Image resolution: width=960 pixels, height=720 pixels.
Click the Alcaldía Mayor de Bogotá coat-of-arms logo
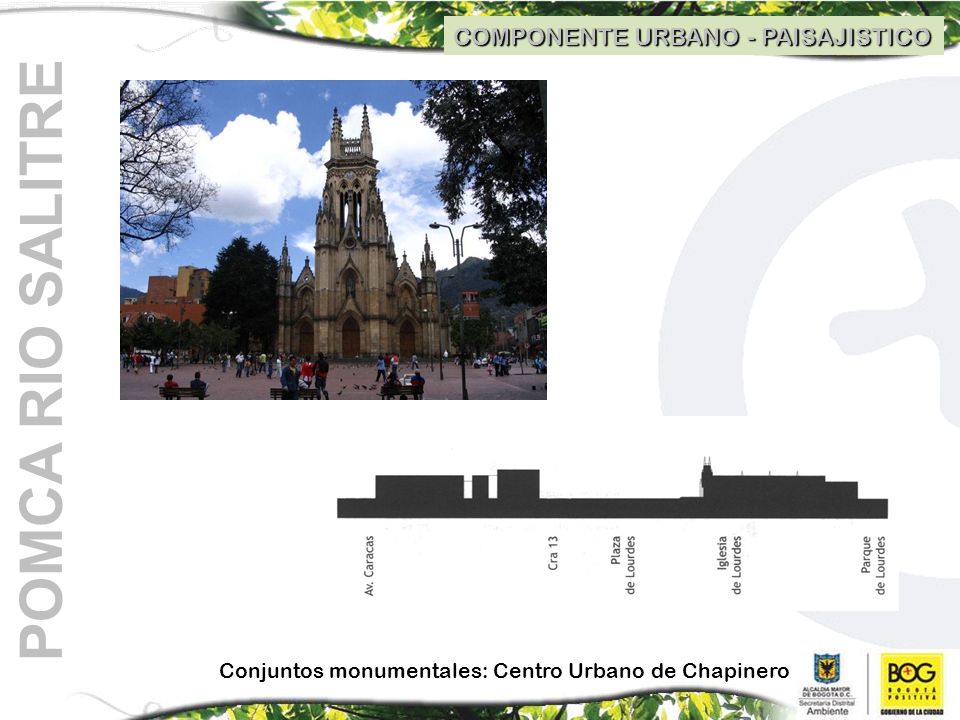pos(826,669)
